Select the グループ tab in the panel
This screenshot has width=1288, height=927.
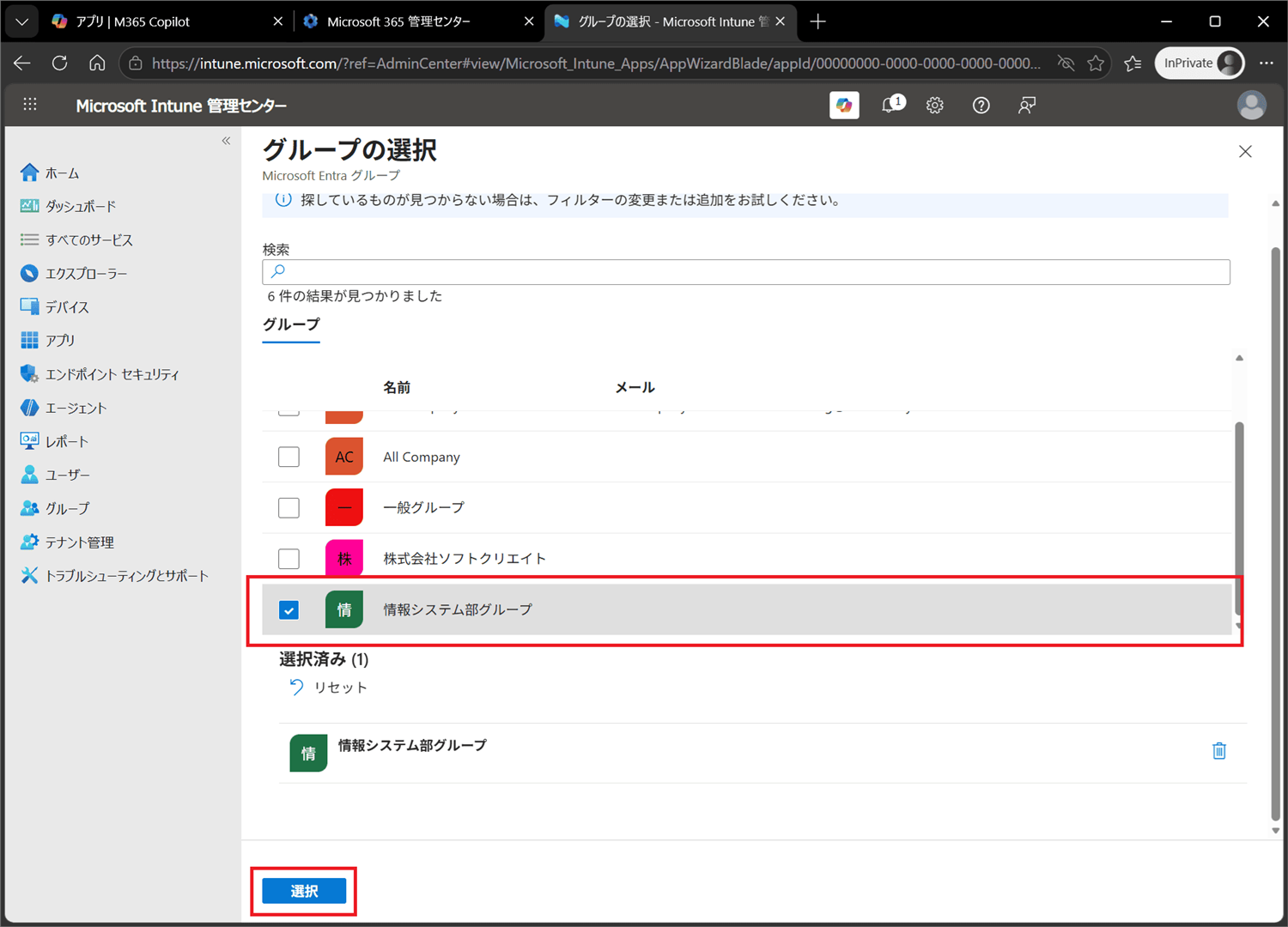[291, 324]
